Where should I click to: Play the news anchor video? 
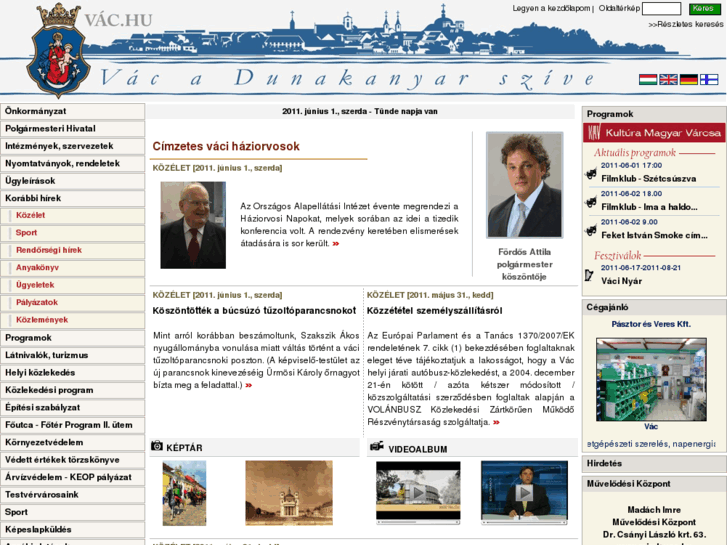pyautogui.click(x=524, y=492)
